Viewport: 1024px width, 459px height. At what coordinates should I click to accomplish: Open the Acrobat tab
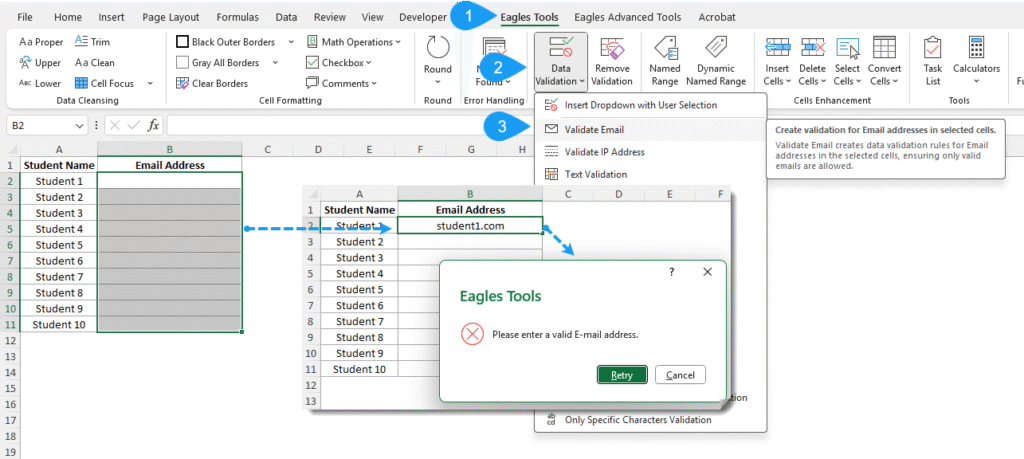pyautogui.click(x=716, y=17)
